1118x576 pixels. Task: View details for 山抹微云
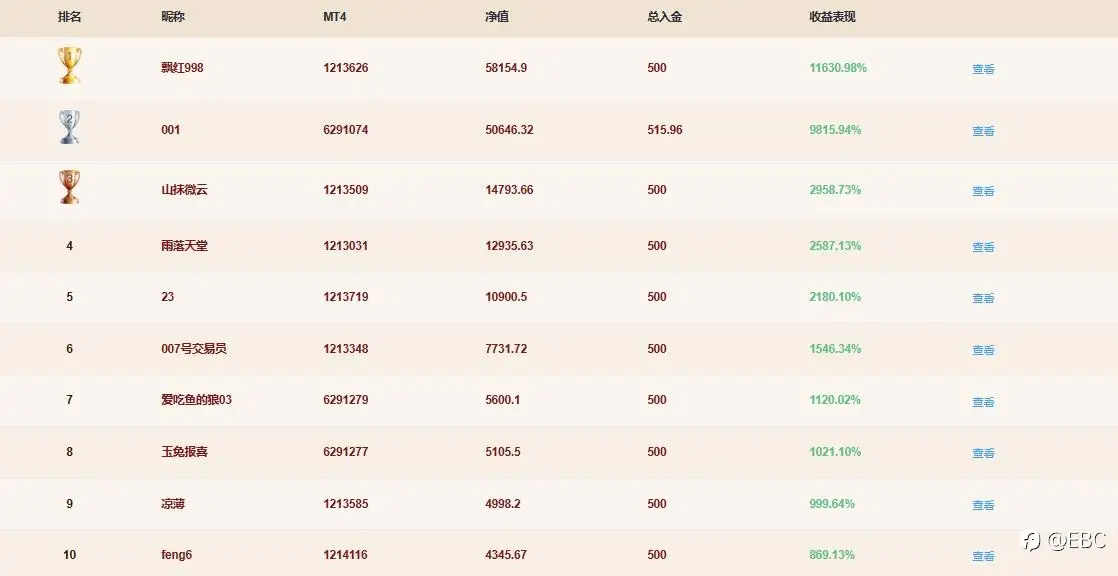(x=983, y=191)
